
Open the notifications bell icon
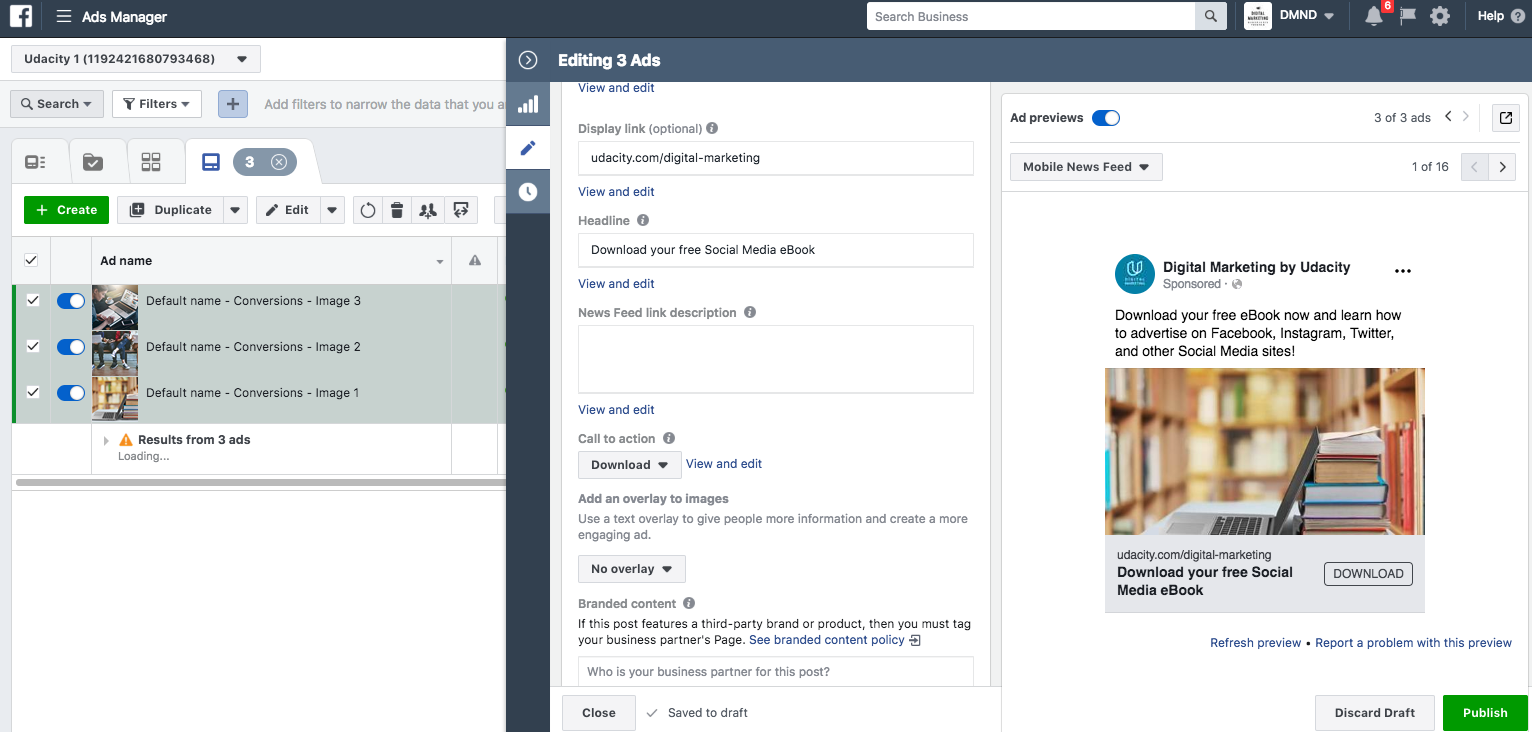coord(1374,17)
